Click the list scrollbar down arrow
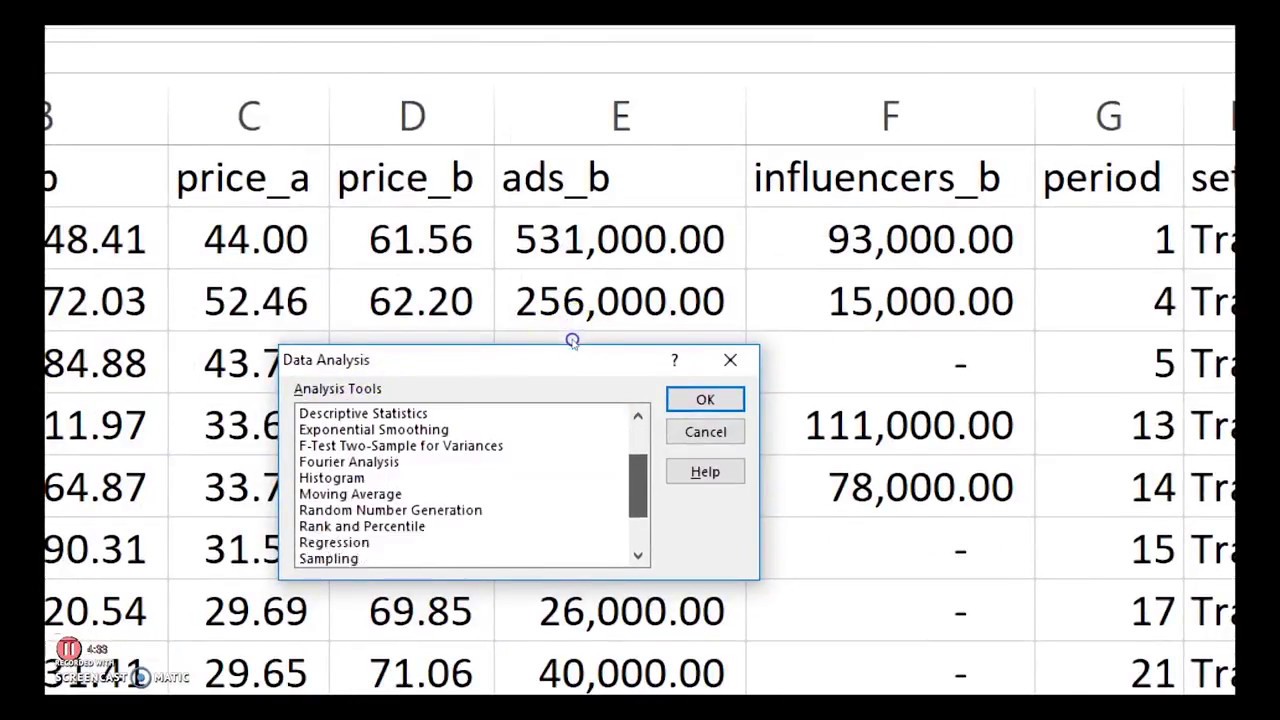Viewport: 1280px width, 720px height. pyautogui.click(x=638, y=556)
